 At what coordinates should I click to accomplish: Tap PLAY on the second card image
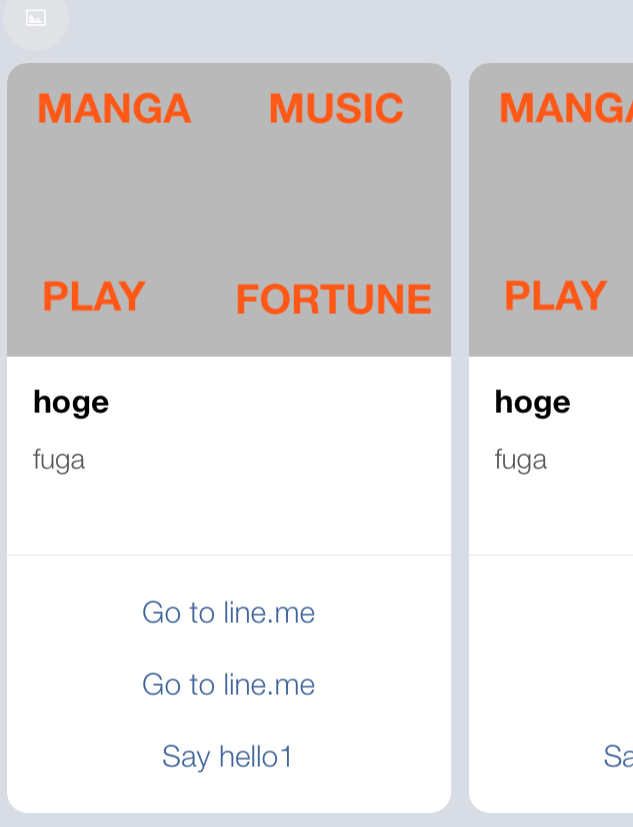555,296
